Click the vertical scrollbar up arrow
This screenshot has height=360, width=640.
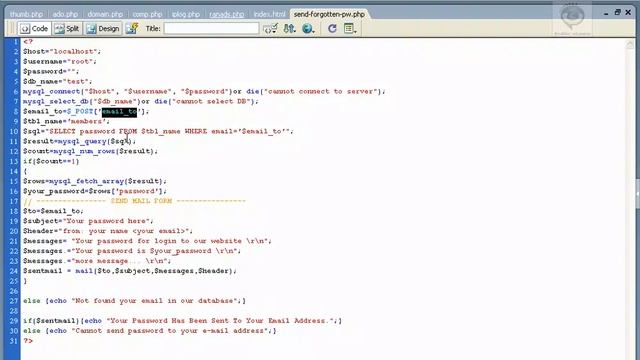click(x=630, y=44)
